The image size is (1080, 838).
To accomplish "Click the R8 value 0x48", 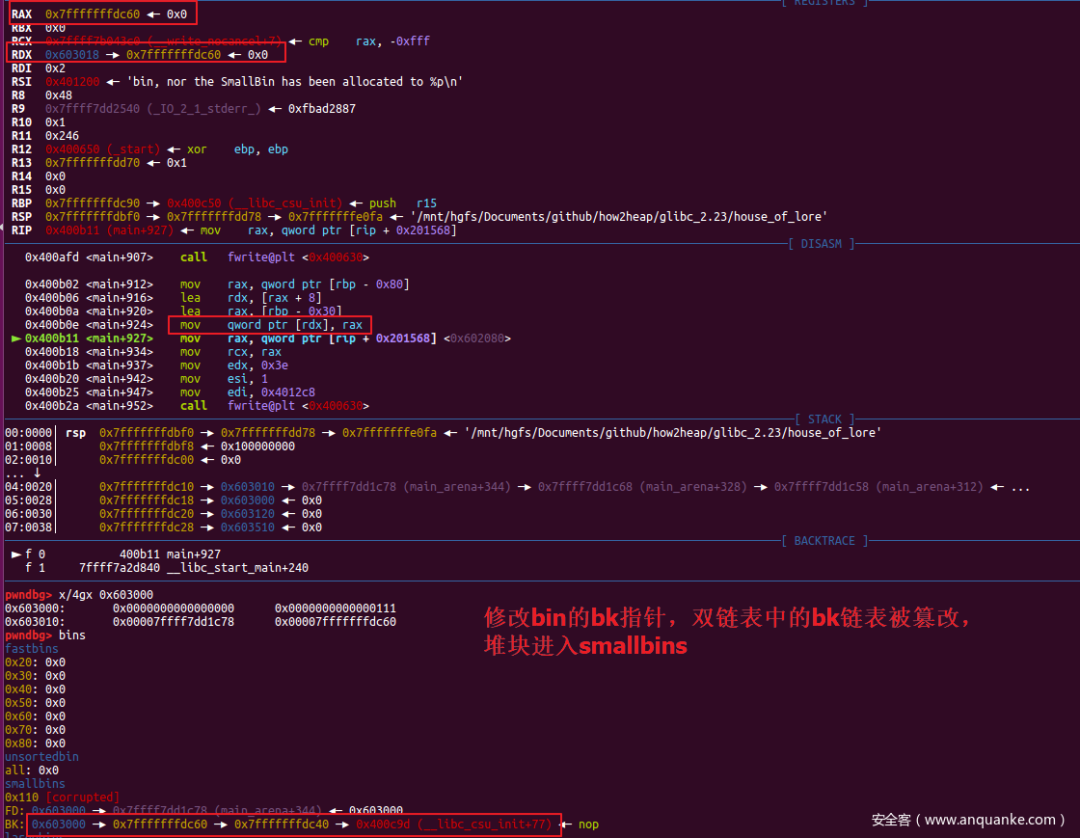I will coord(59,95).
